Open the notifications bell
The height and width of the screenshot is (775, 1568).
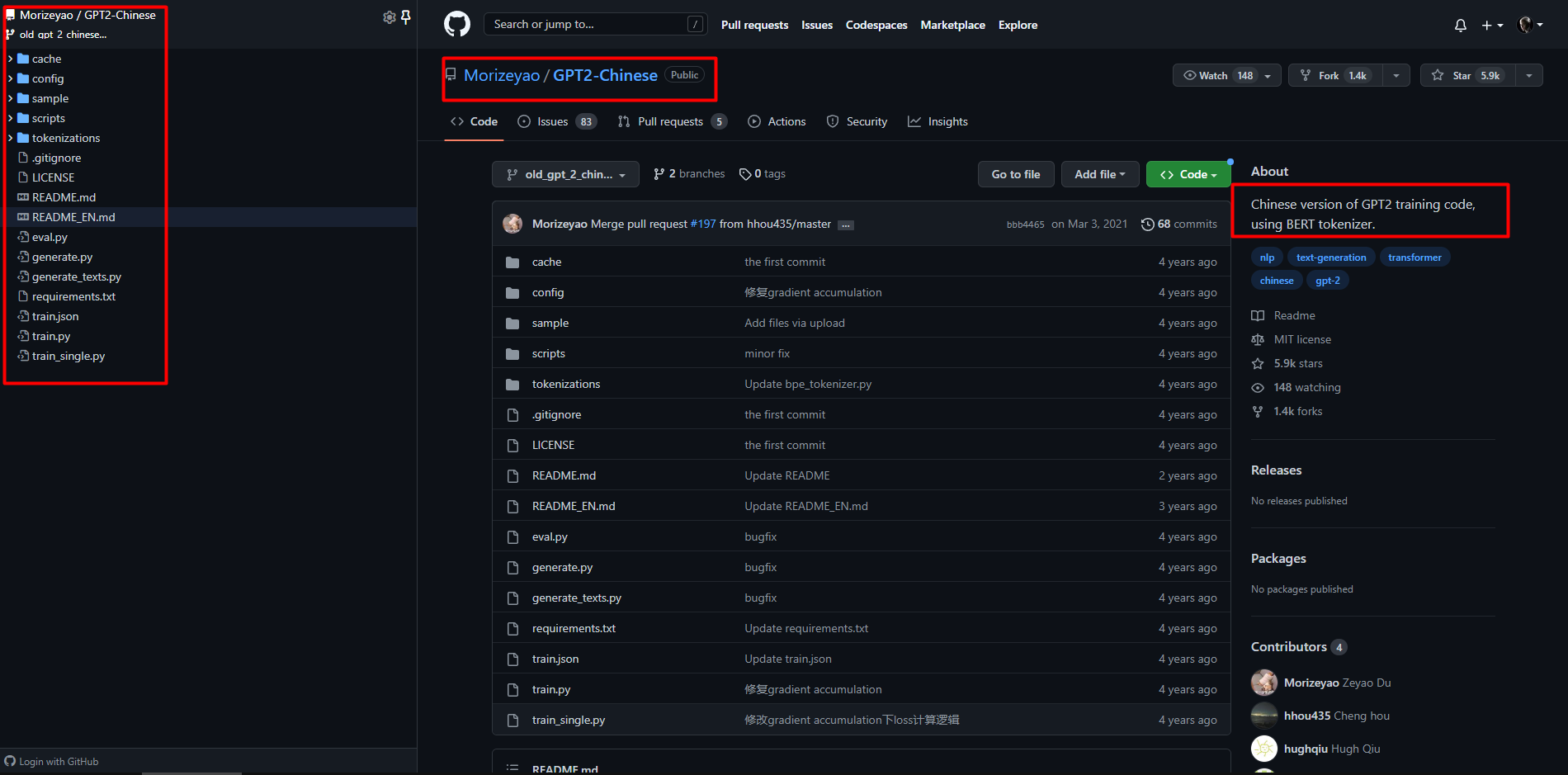pos(1461,25)
